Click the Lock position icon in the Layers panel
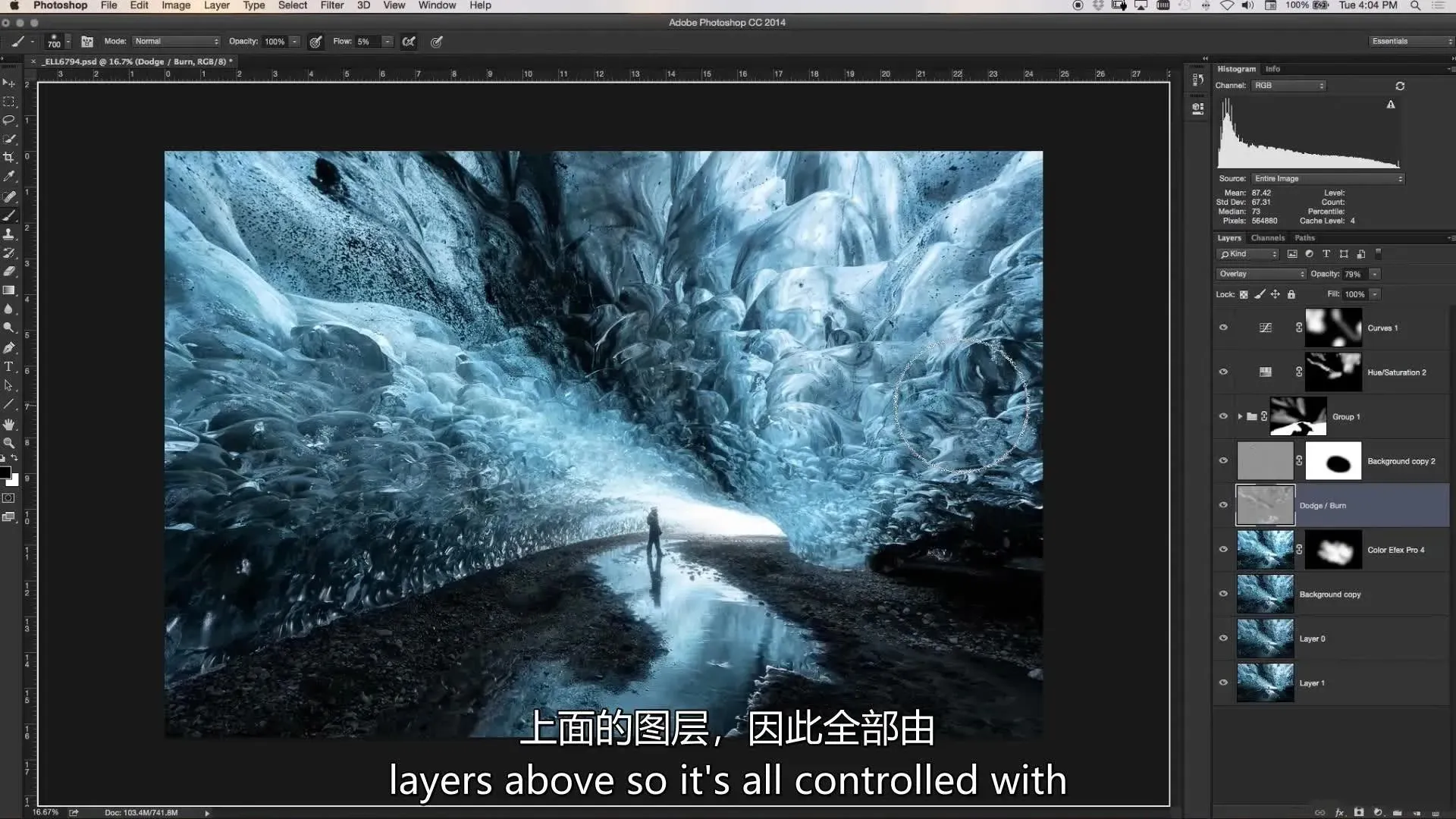Screen dimensions: 1456x819 pos(1276,294)
